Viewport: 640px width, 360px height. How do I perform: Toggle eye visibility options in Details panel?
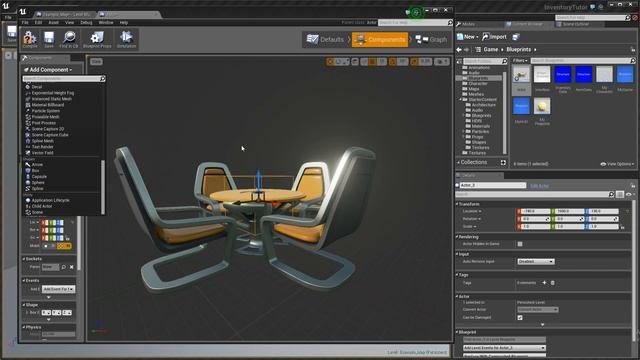pyautogui.click(x=630, y=195)
